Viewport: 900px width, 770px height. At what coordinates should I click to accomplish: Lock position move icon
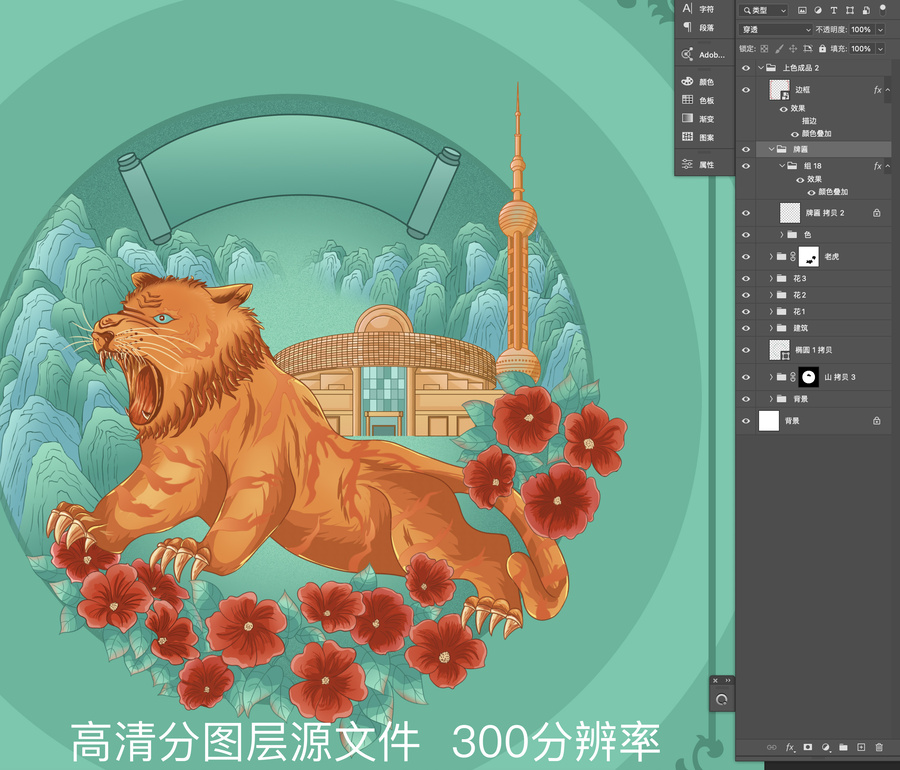point(793,49)
